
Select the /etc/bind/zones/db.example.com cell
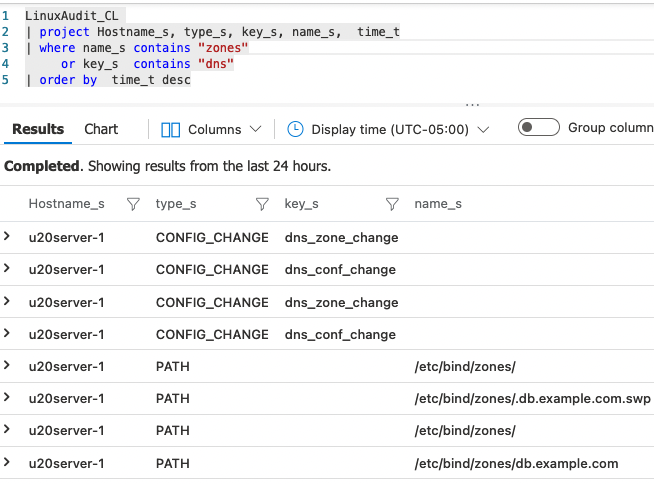pos(516,463)
